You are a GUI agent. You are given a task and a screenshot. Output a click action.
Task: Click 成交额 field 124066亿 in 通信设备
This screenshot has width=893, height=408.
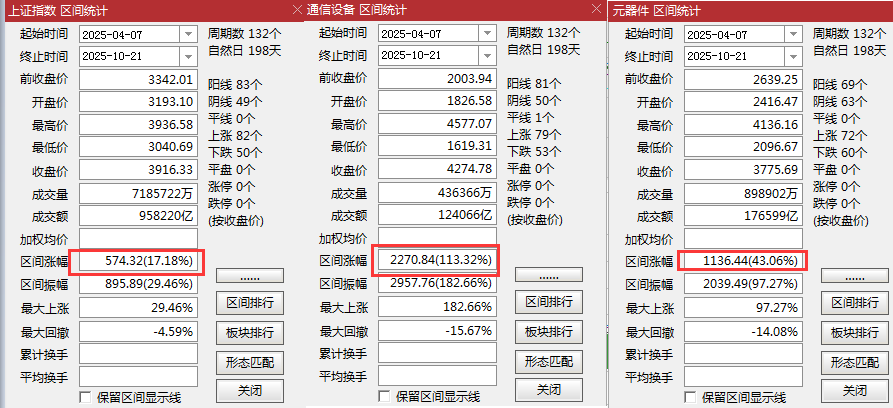click(x=437, y=215)
